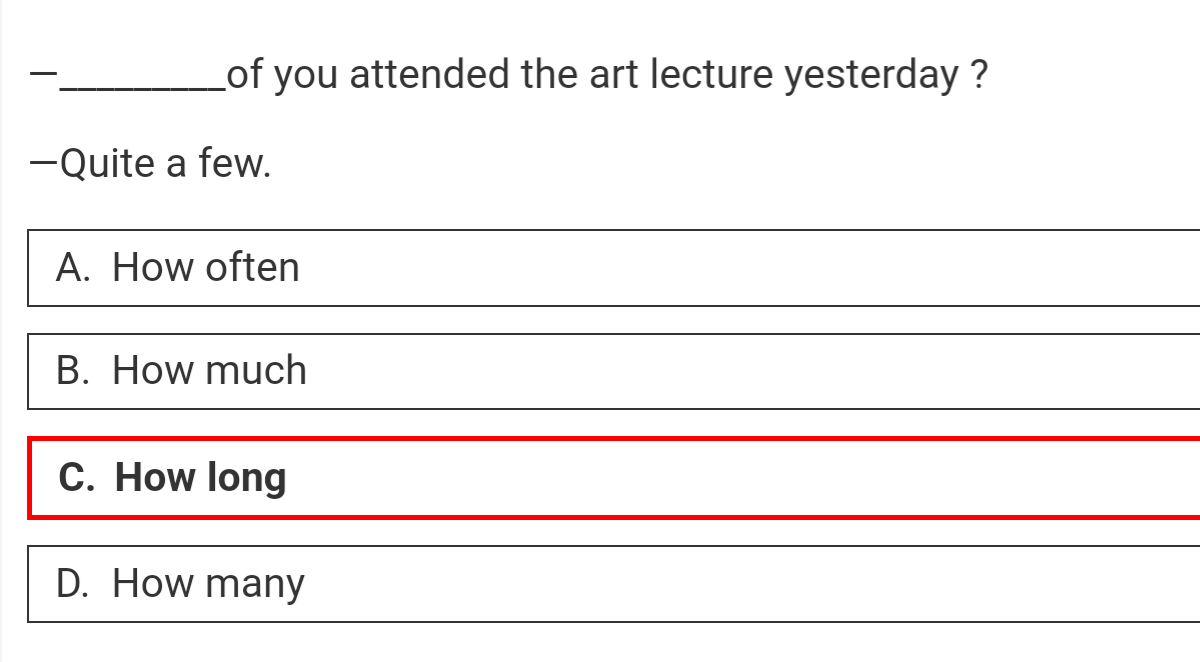Click the letter 'D.' label

74,584
